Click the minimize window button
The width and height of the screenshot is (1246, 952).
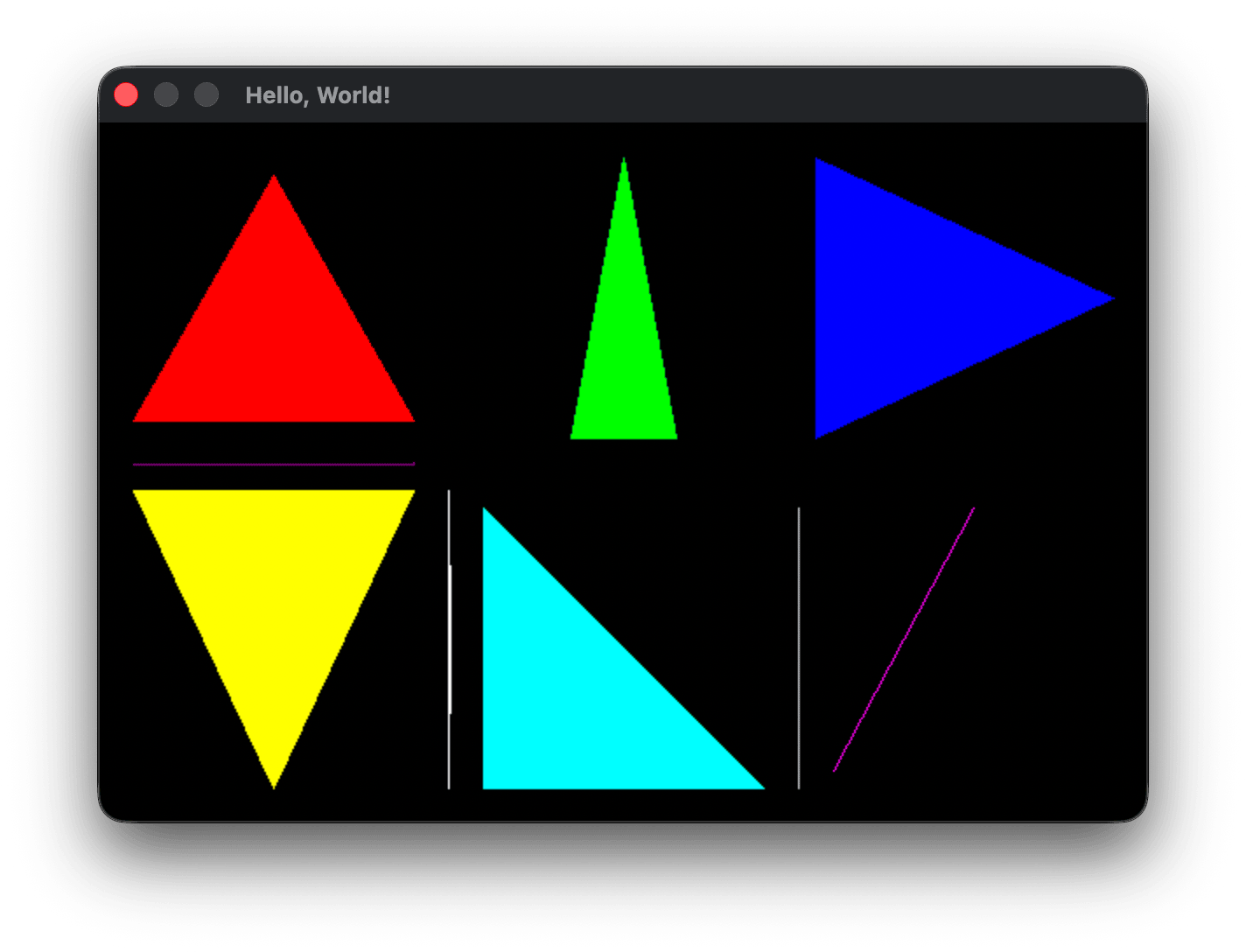click(x=166, y=94)
